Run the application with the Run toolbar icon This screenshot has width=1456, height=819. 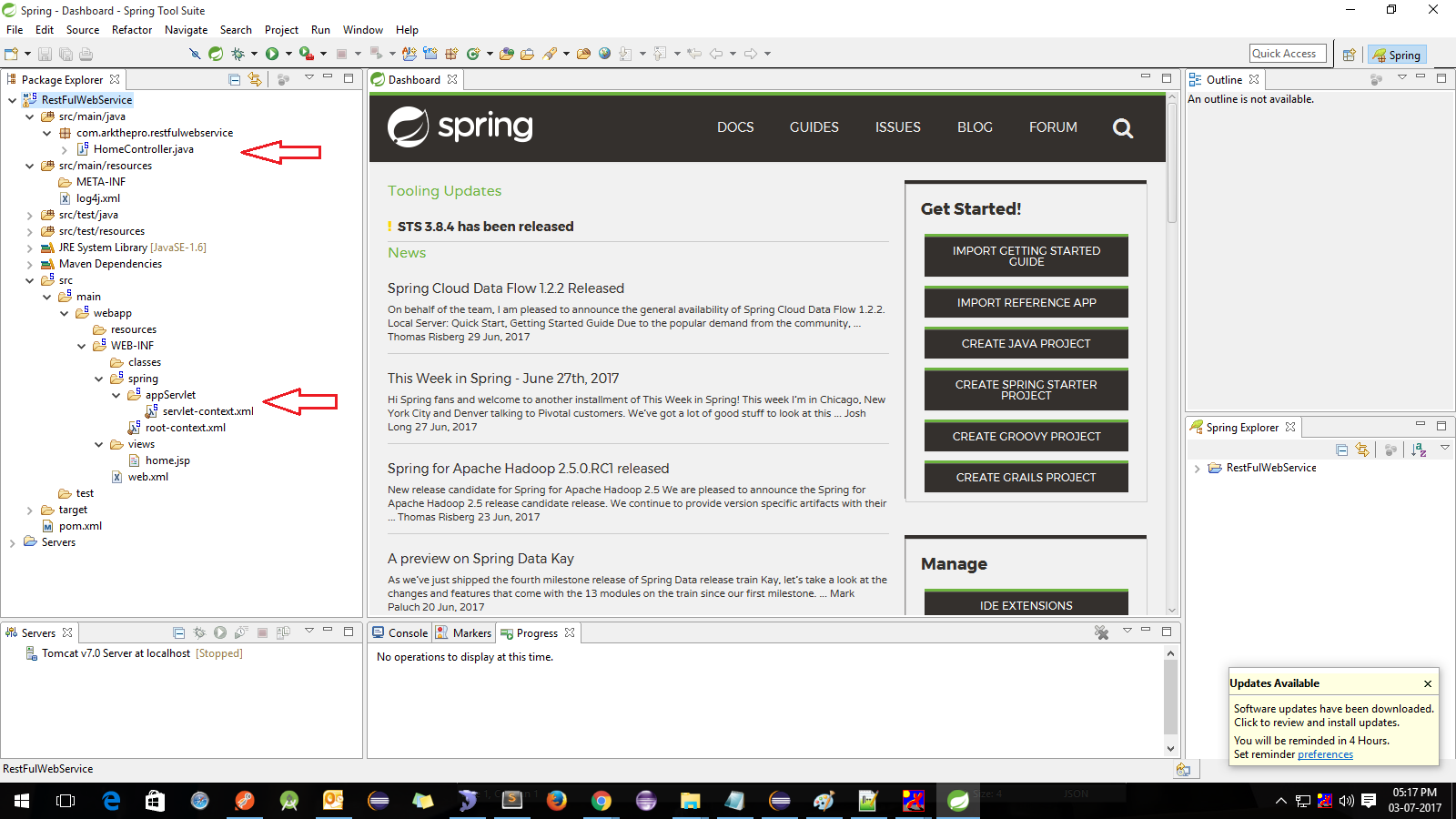click(x=273, y=53)
